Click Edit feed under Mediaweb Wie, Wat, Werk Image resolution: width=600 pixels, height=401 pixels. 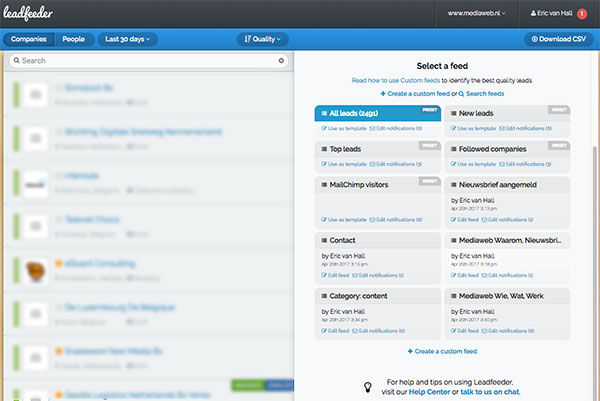[x=465, y=331]
